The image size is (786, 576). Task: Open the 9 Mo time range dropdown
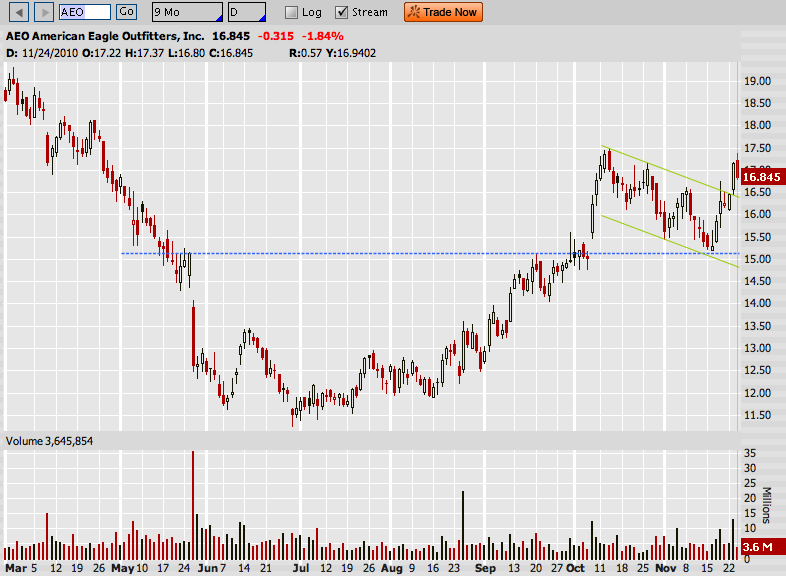[x=186, y=12]
